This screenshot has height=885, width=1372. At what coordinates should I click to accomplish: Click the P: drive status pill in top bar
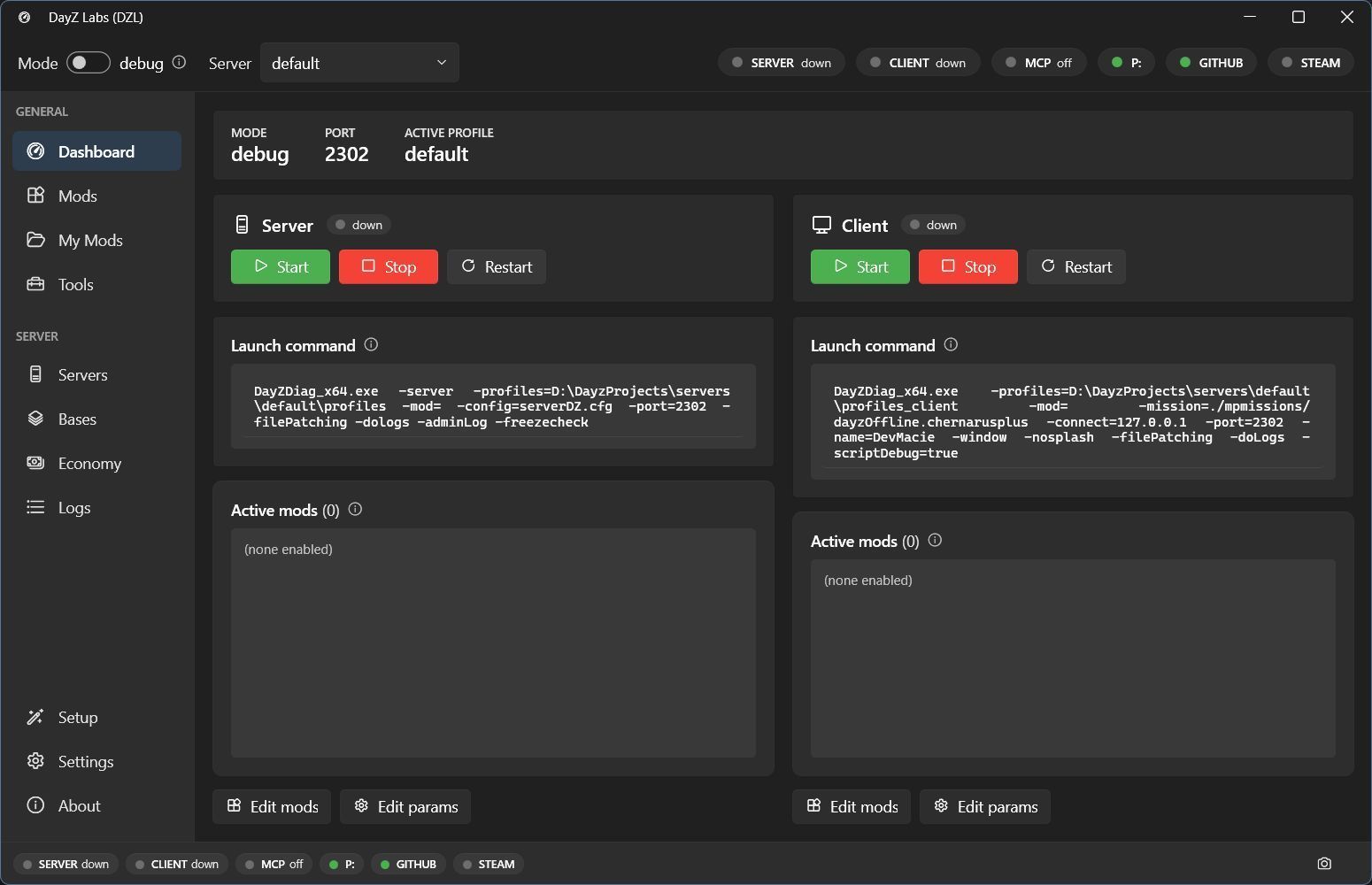pos(1127,63)
